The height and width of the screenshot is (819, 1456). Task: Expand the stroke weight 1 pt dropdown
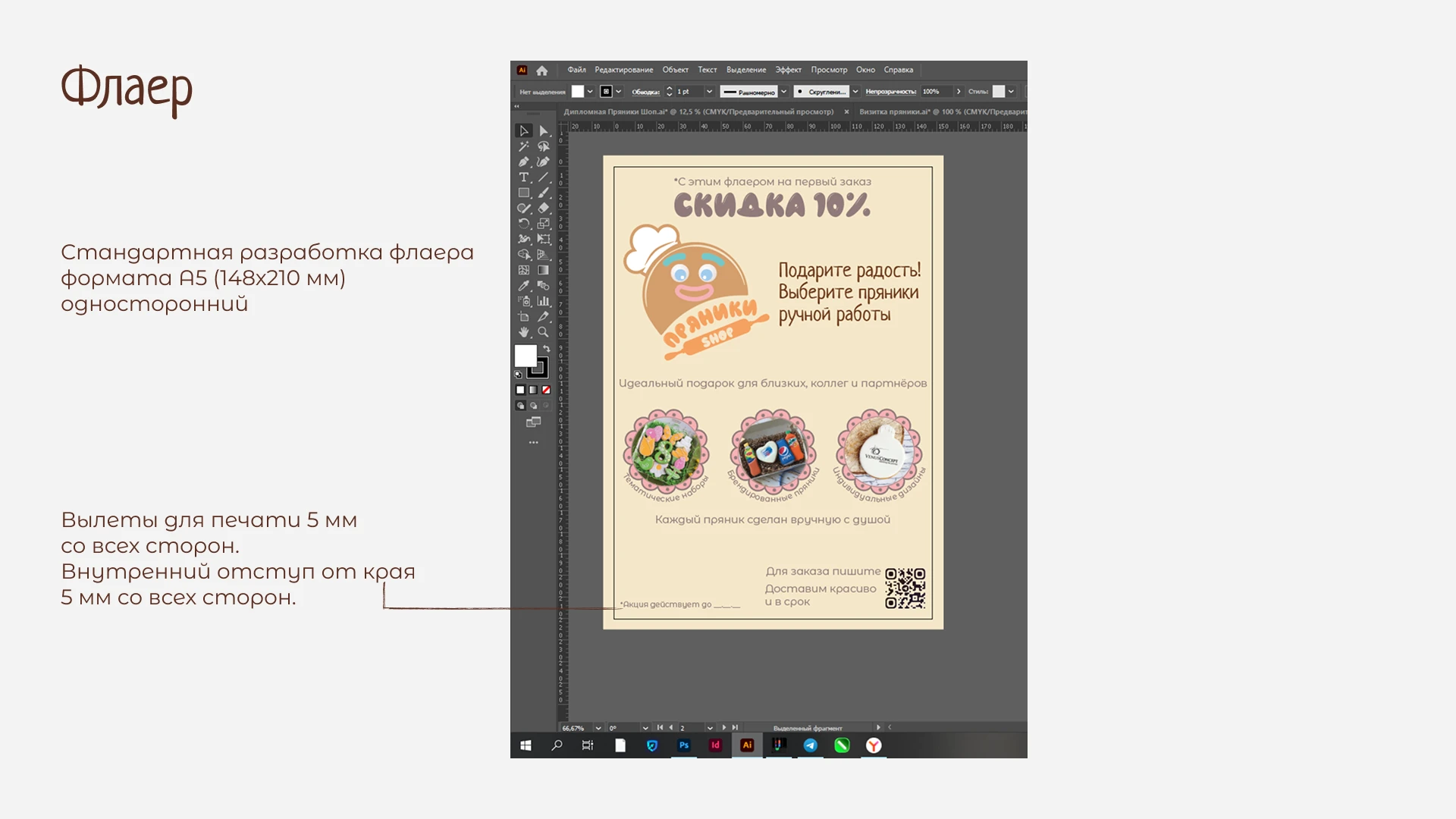(x=709, y=92)
